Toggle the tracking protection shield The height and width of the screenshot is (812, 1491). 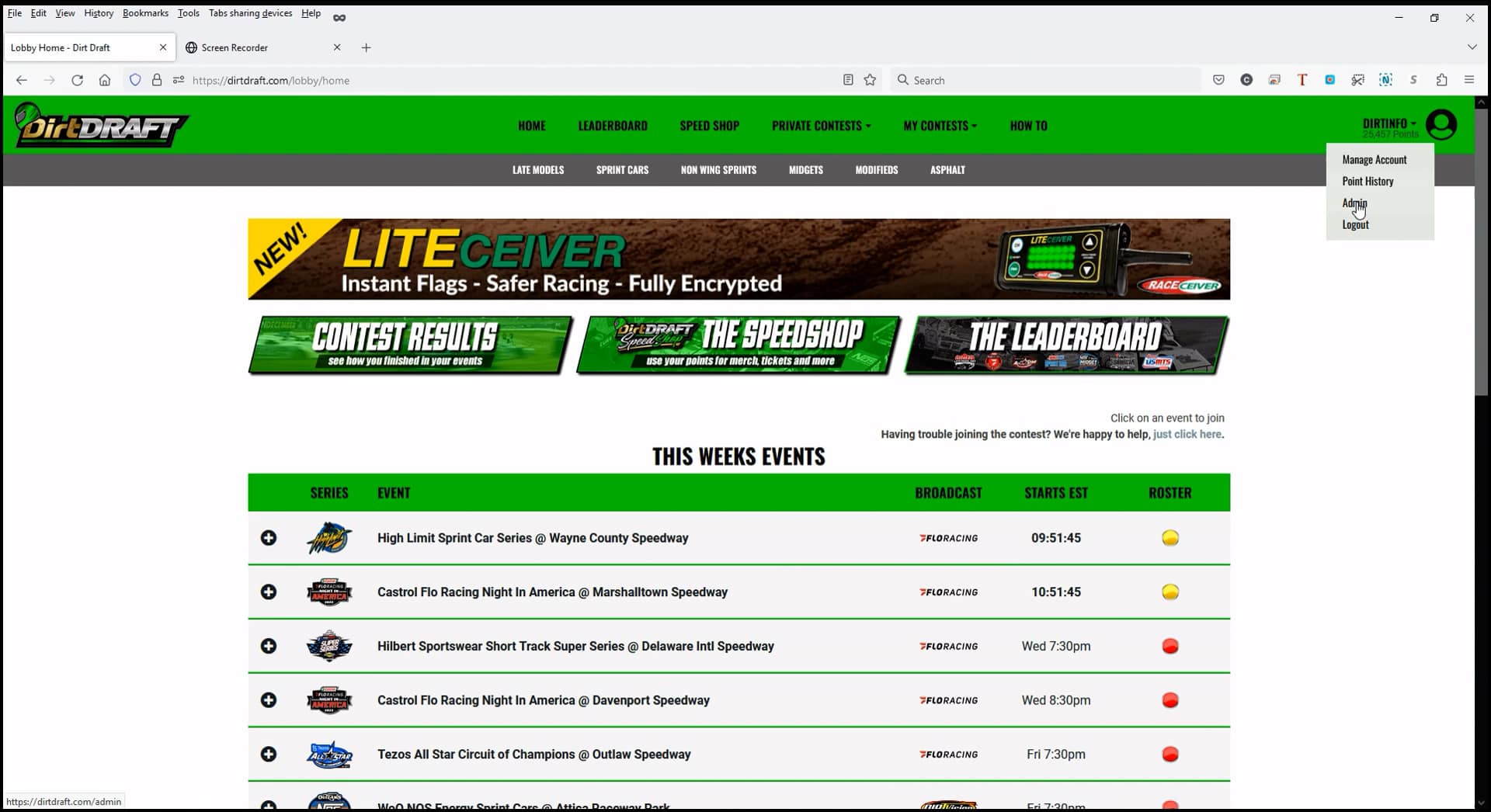(136, 80)
